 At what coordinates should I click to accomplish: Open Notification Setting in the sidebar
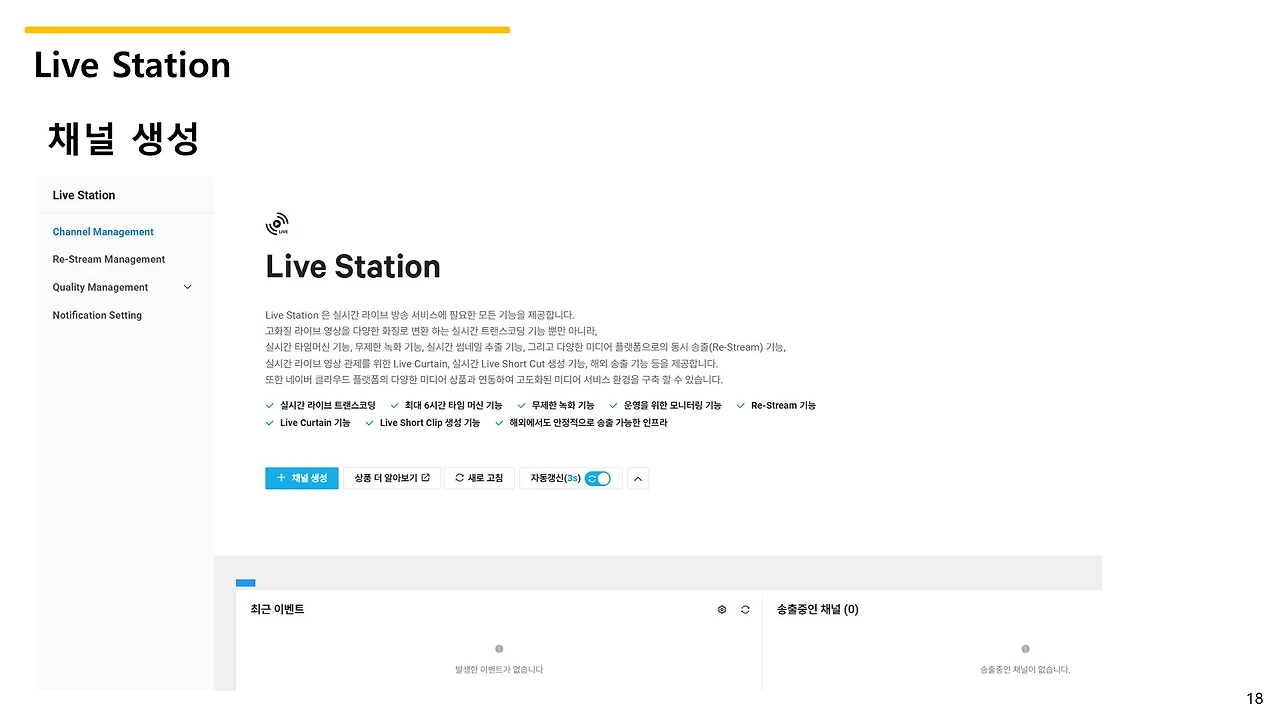pyautogui.click(x=97, y=315)
